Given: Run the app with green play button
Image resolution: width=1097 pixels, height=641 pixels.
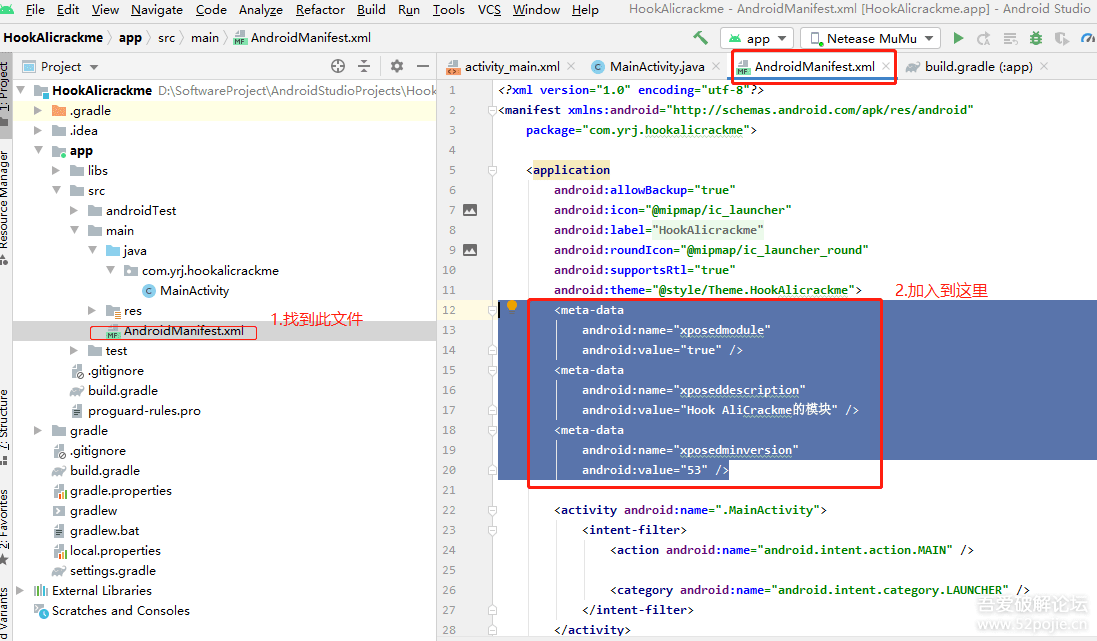Looking at the screenshot, I should pyautogui.click(x=958, y=38).
